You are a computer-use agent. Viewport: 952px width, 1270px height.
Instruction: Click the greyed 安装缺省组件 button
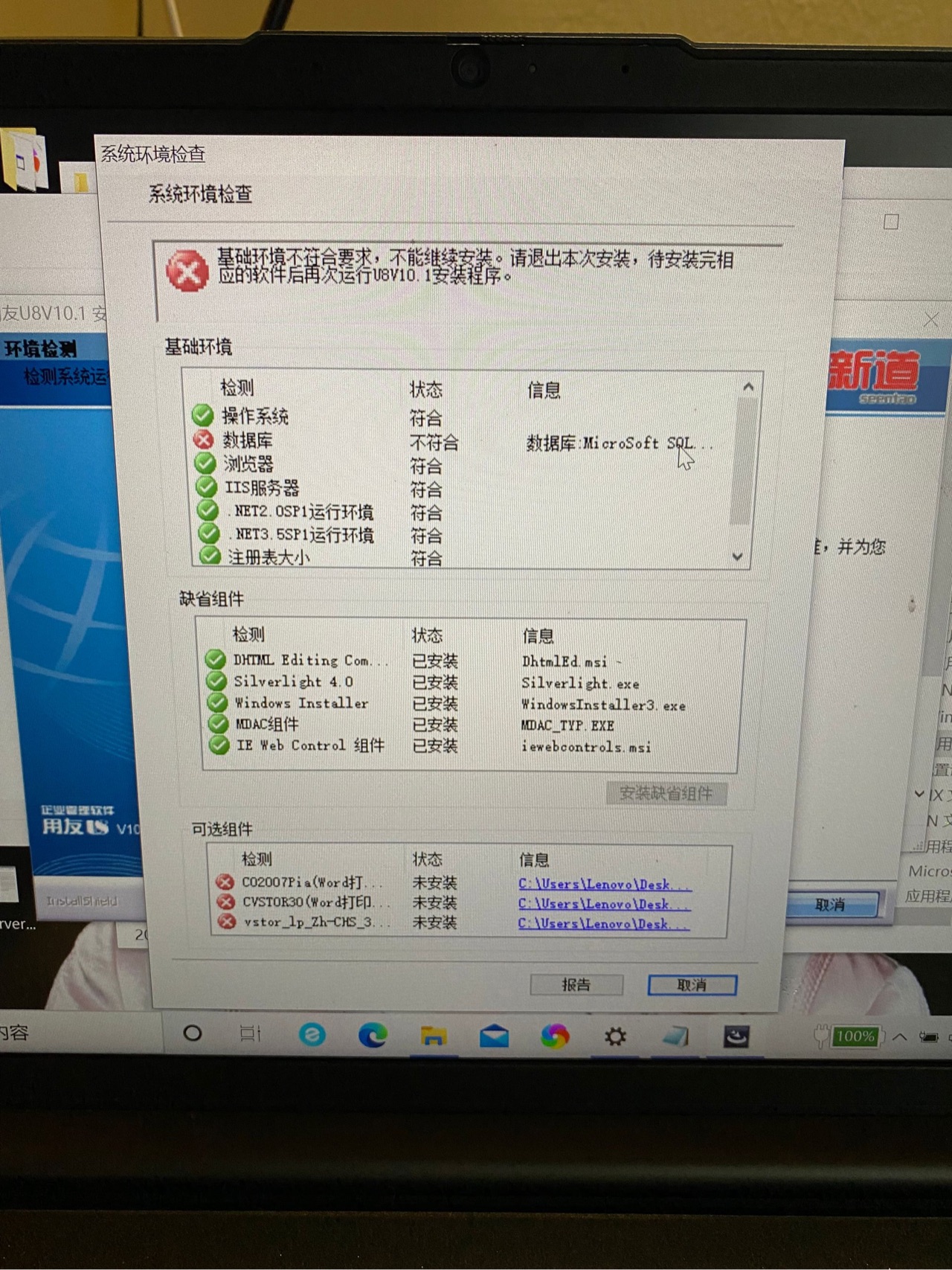tap(666, 793)
